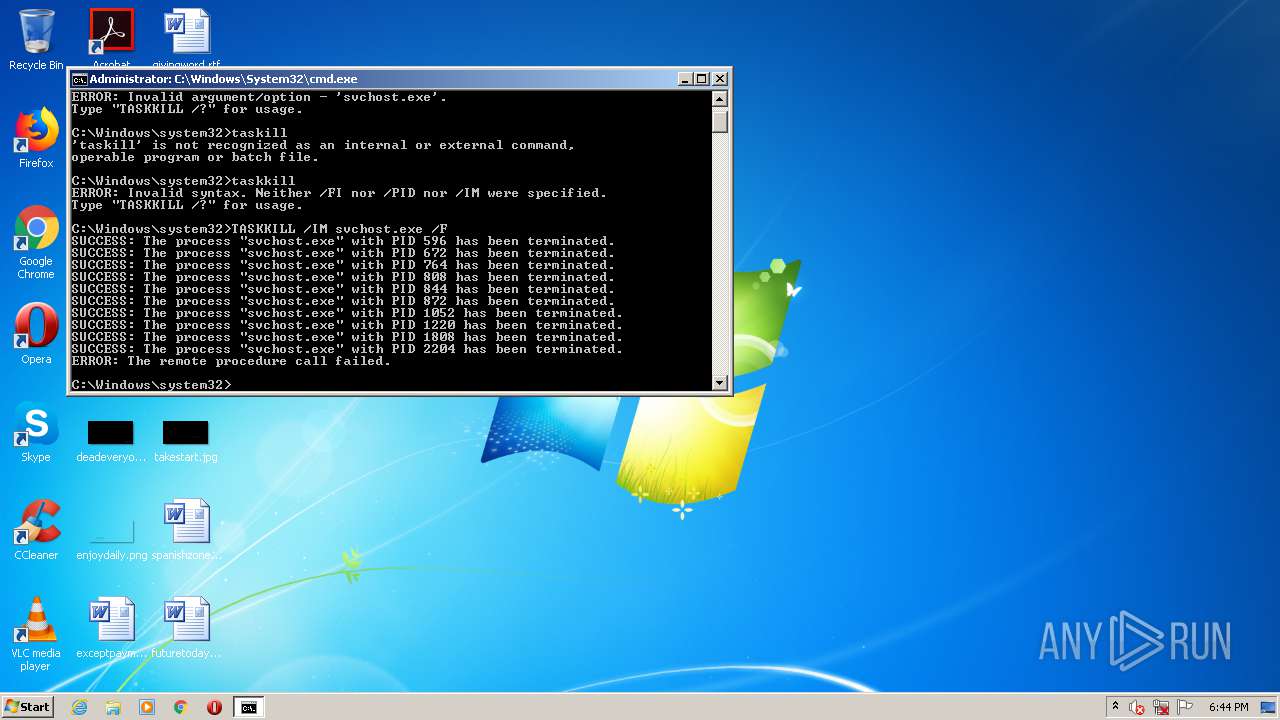Image resolution: width=1280 pixels, height=720 pixels.
Task: Select the deadeveryo... black image file
Action: 111,441
